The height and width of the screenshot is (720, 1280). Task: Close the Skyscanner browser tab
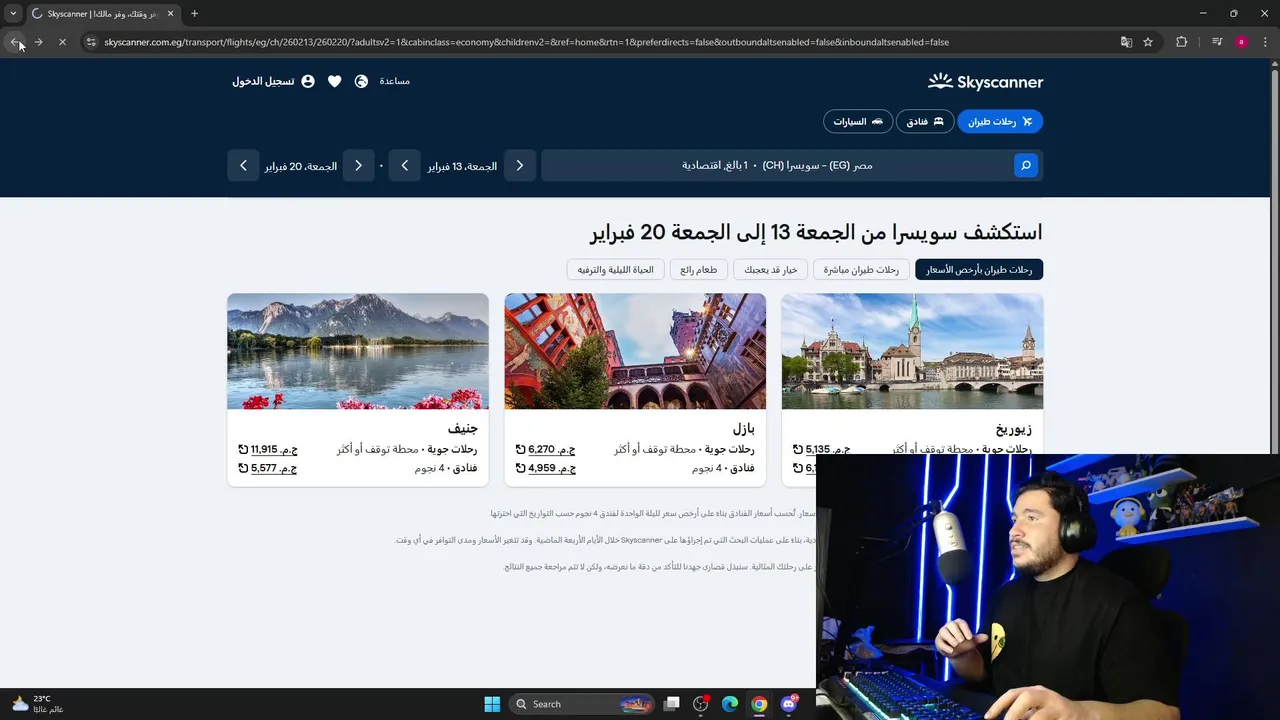point(170,13)
